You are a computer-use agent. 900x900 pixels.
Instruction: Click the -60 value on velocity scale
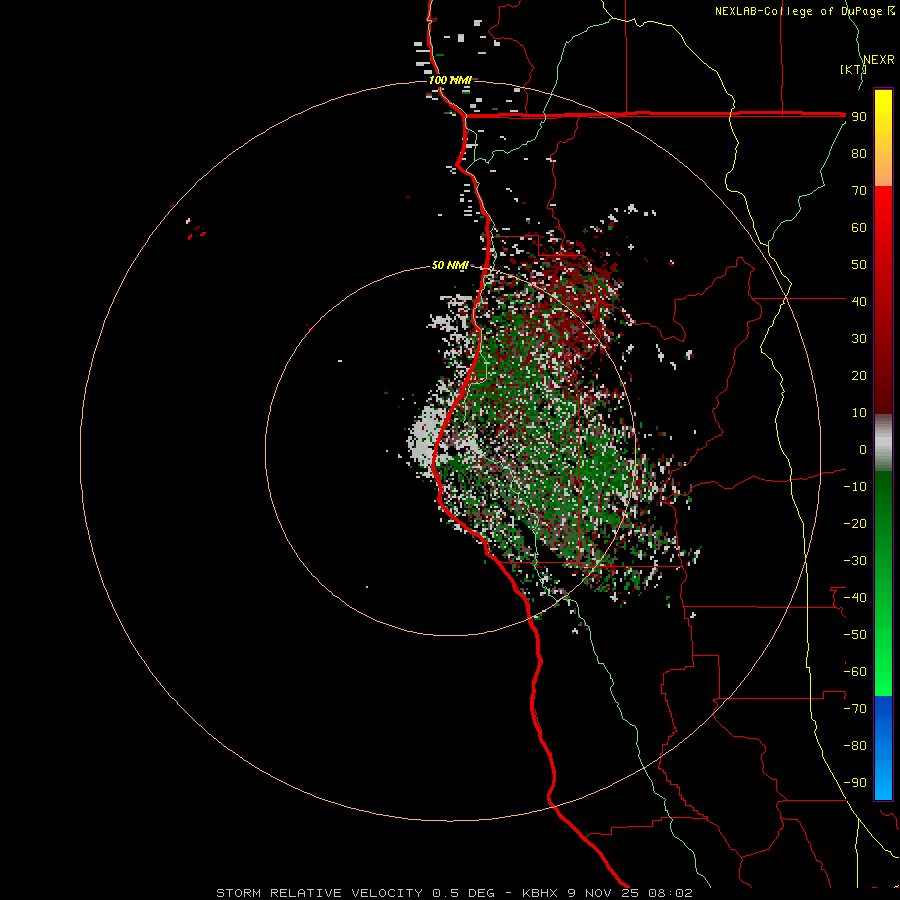coord(855,672)
